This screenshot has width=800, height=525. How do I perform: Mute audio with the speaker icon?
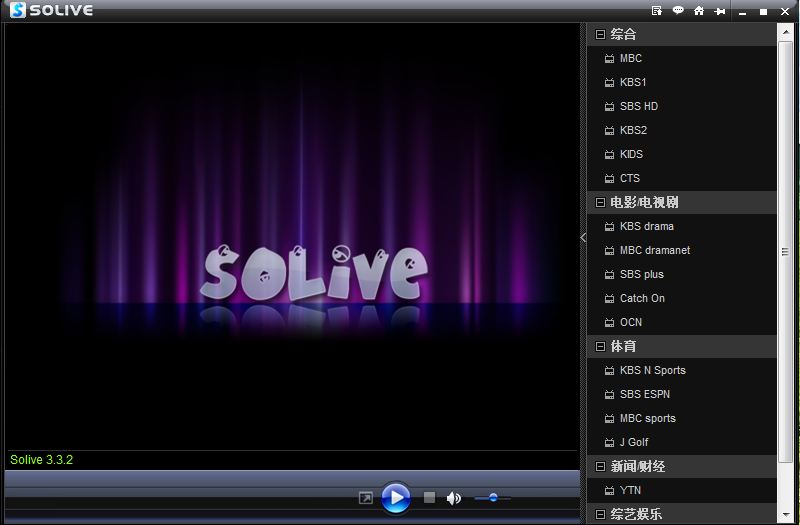click(x=454, y=498)
